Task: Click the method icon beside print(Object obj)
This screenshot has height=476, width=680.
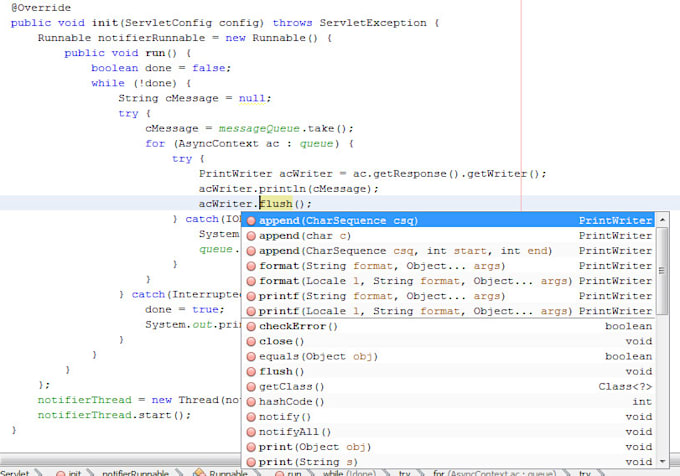Action: pyautogui.click(x=251, y=446)
